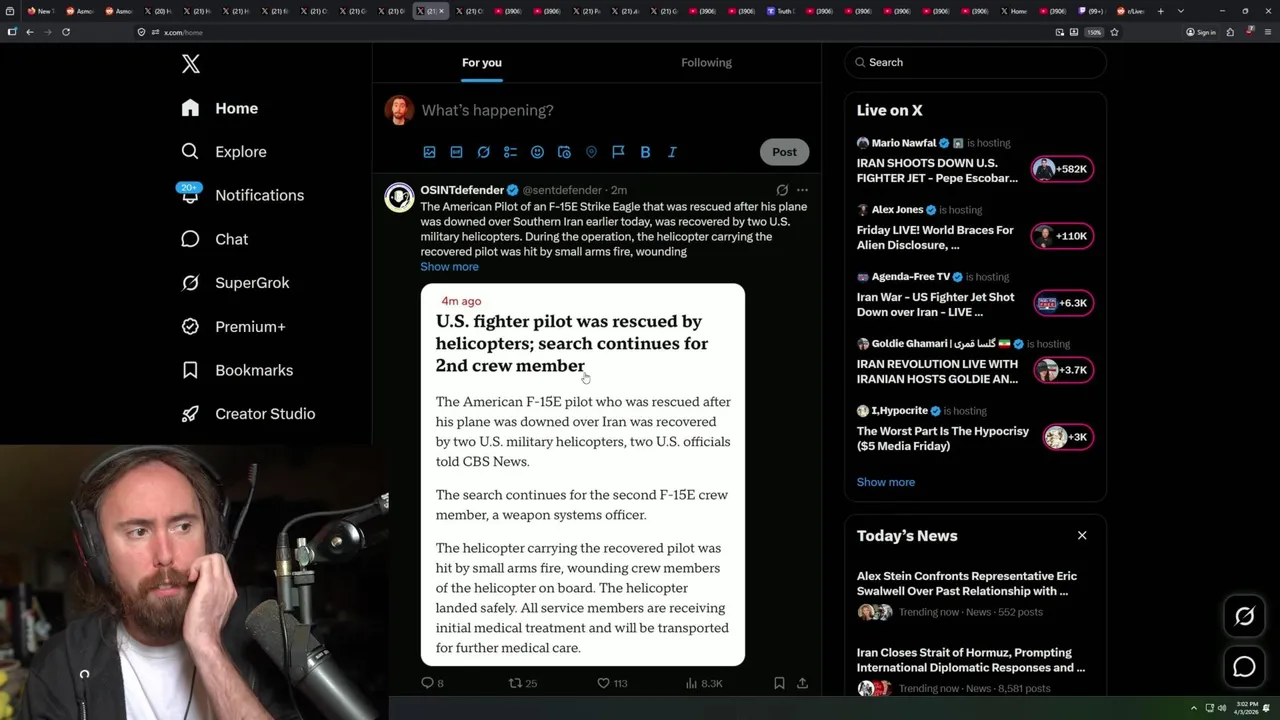1280x720 pixels.
Task: Click Grok enhance icon in composer
Action: 483,152
